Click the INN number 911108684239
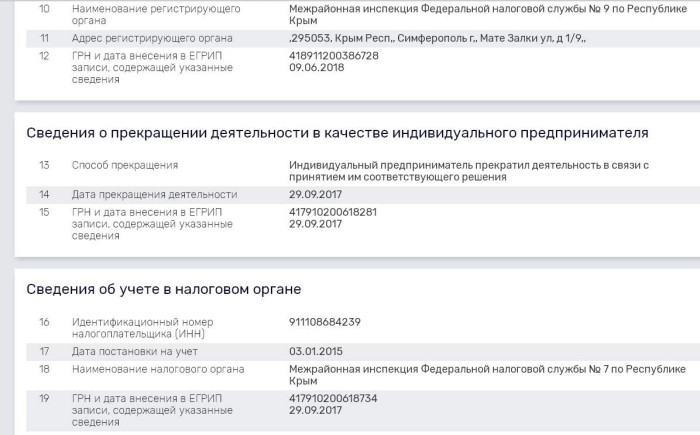This screenshot has width=700, height=435. (325, 322)
